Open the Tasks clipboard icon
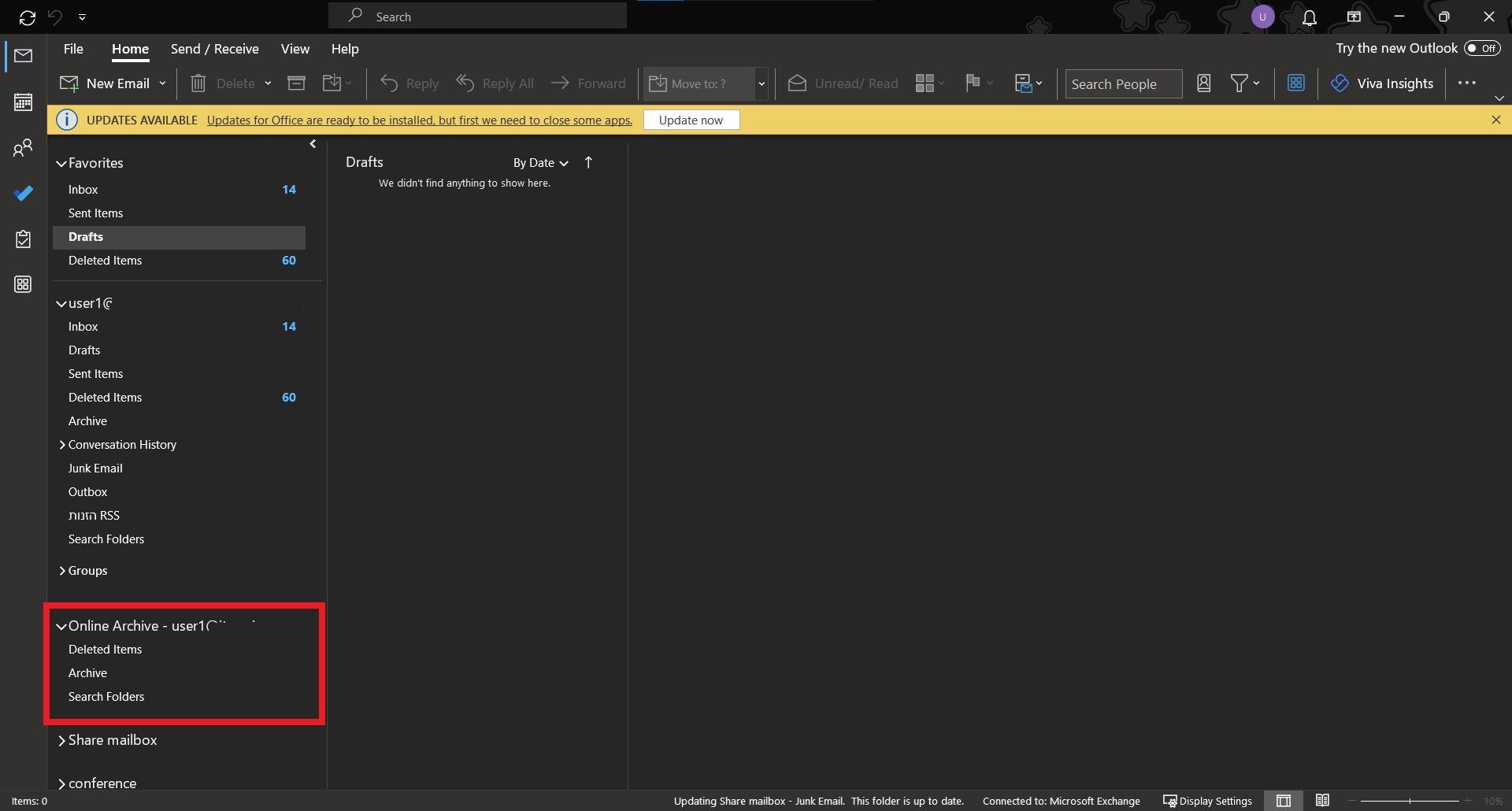 [24, 239]
